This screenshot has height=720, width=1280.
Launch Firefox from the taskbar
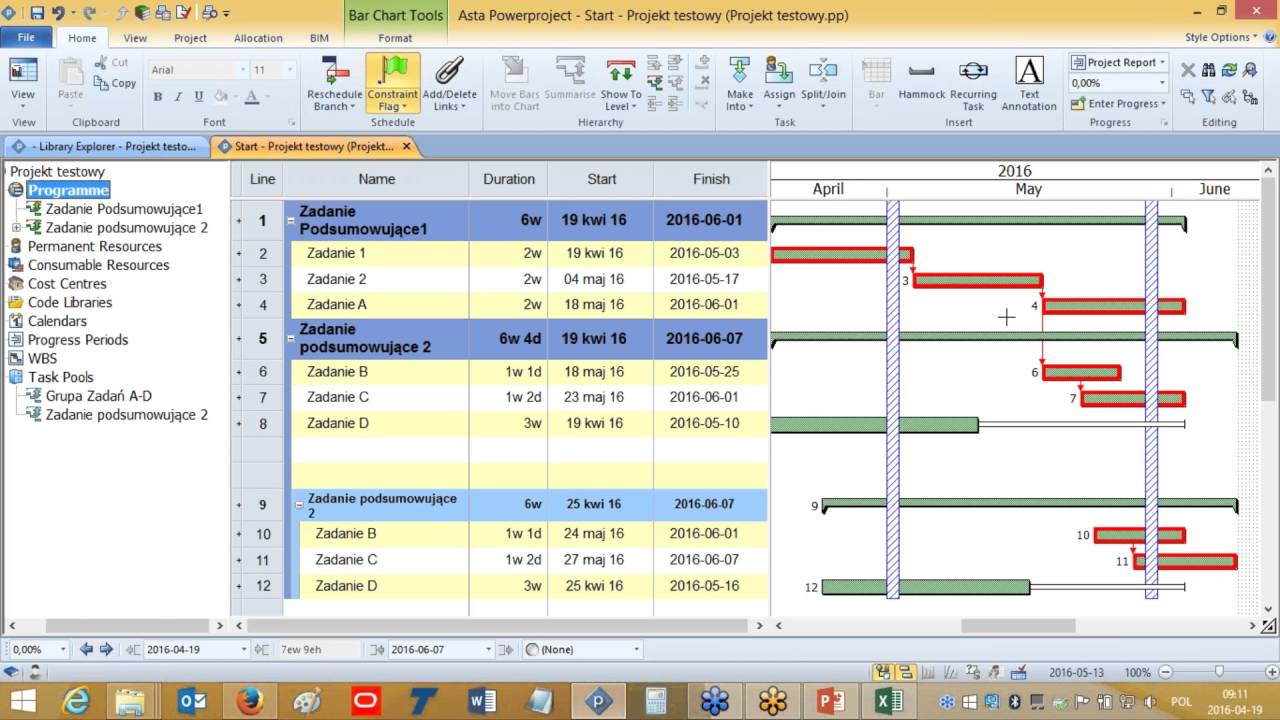pyautogui.click(x=250, y=700)
